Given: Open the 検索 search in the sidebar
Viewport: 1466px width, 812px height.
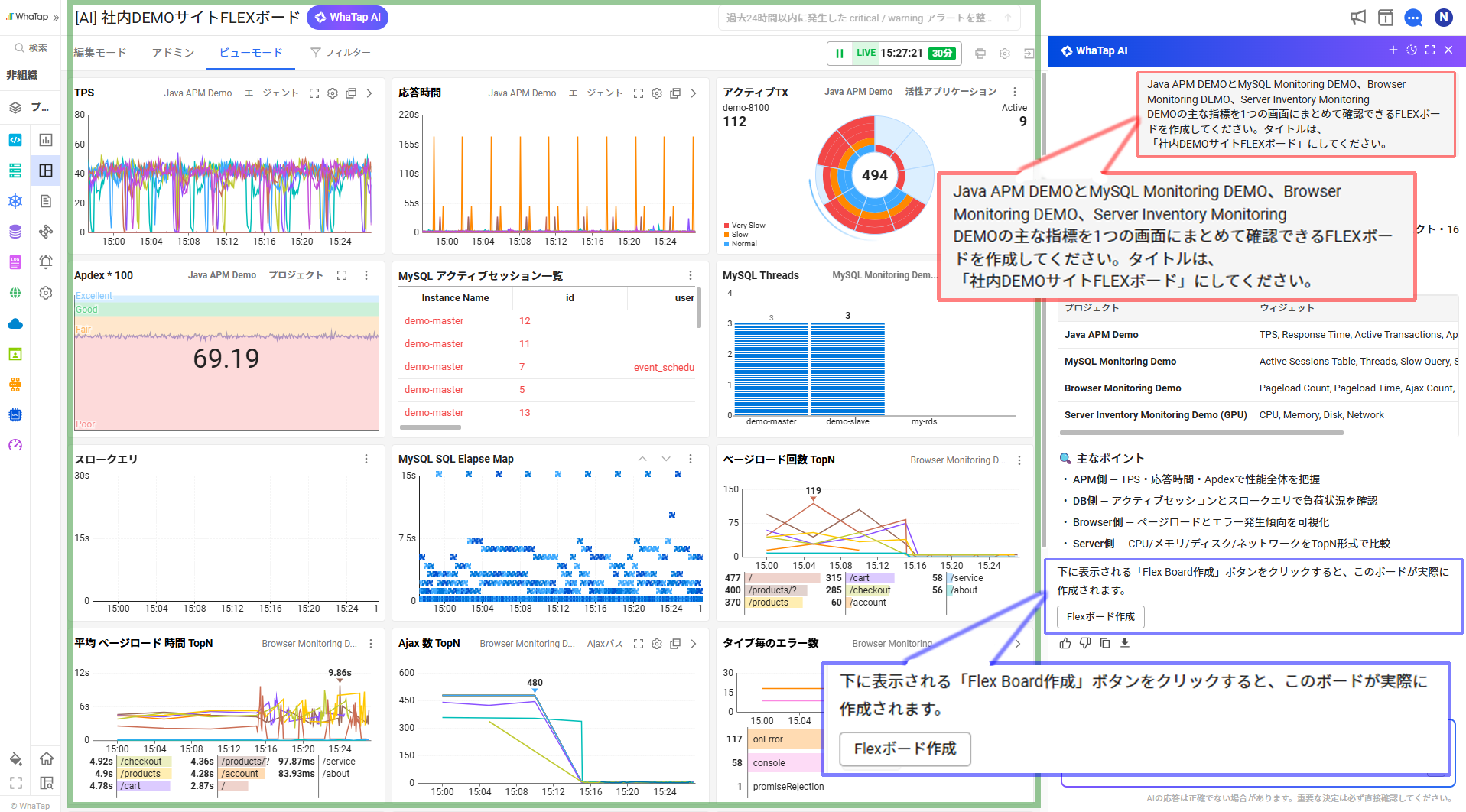Looking at the screenshot, I should click(31, 48).
